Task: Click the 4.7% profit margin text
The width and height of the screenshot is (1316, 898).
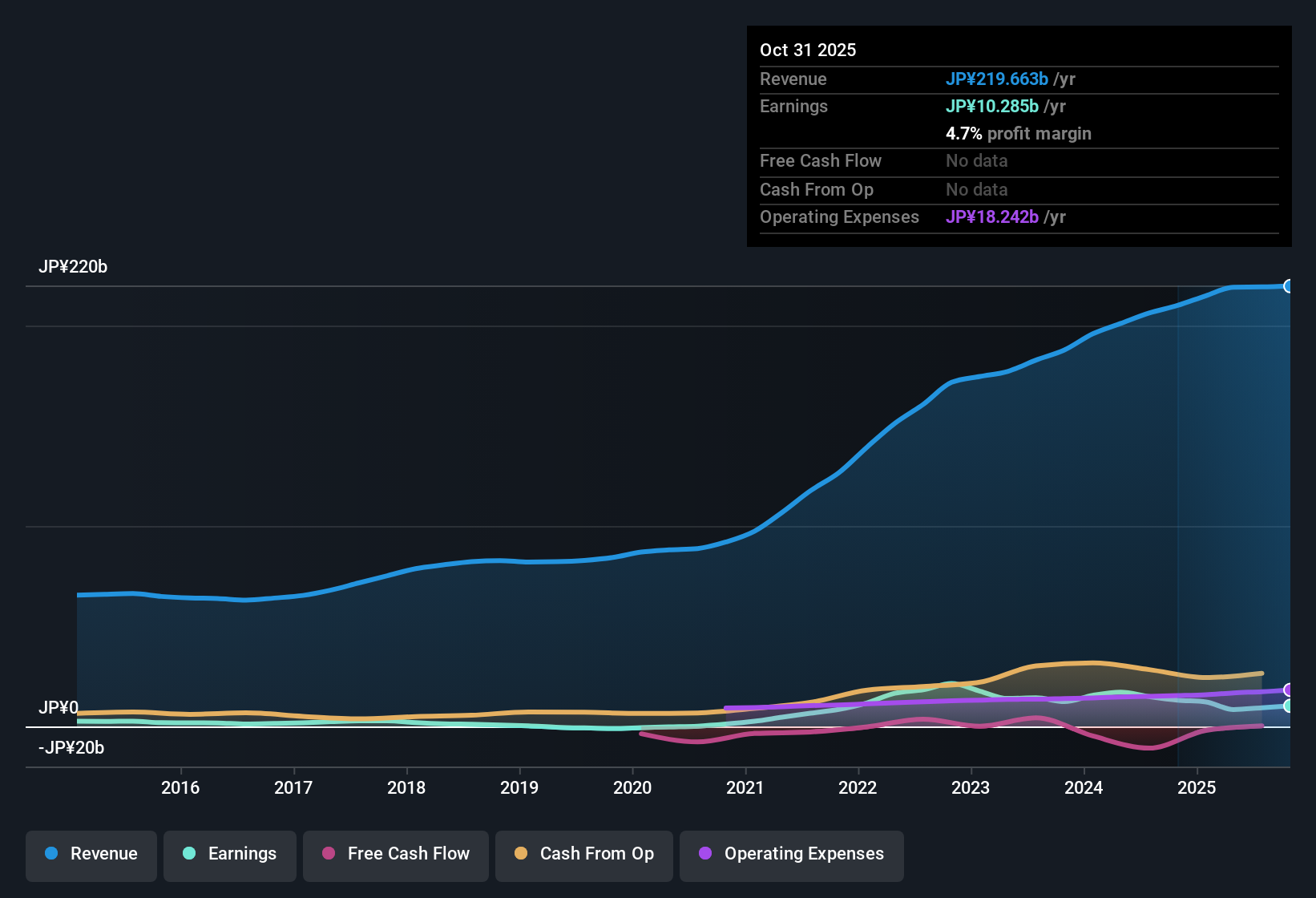Action: coord(1019,134)
